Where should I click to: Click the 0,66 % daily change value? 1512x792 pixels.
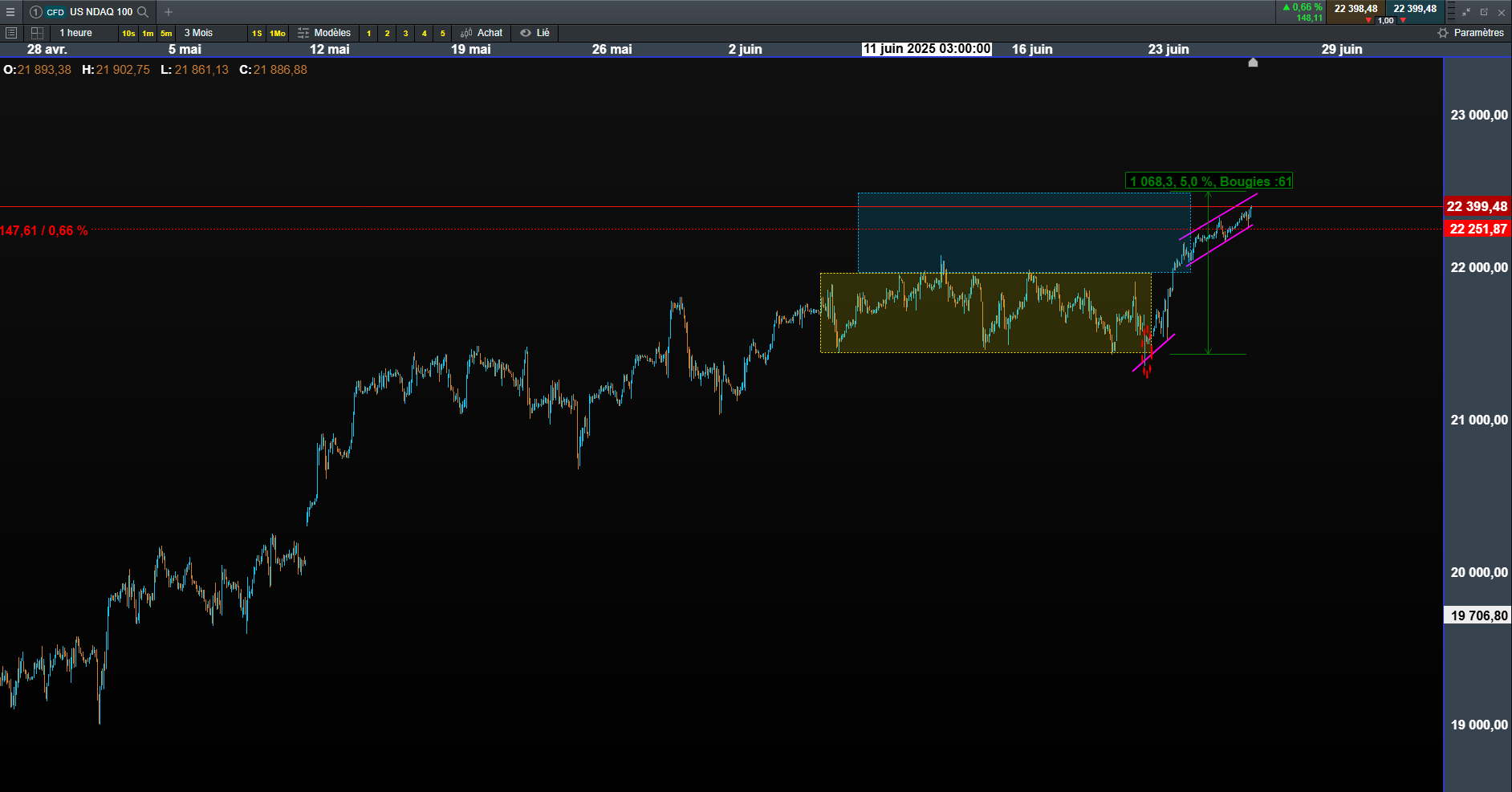coord(1307,7)
